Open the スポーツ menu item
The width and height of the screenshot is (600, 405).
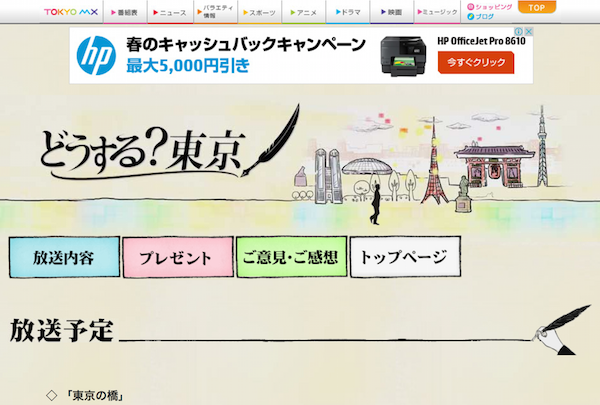pos(259,12)
